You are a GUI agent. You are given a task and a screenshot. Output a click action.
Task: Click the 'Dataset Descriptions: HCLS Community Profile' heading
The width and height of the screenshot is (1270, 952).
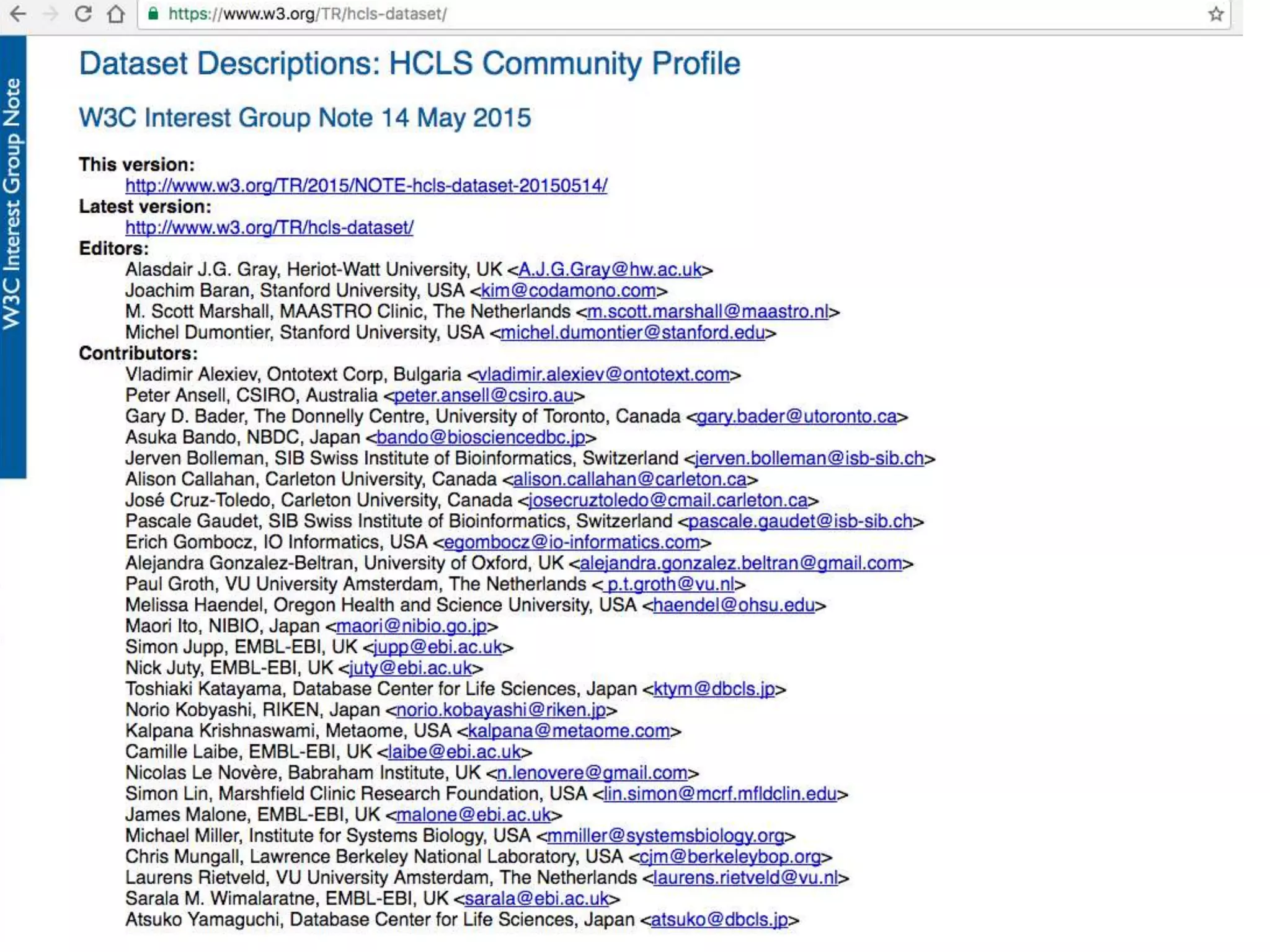(410, 64)
